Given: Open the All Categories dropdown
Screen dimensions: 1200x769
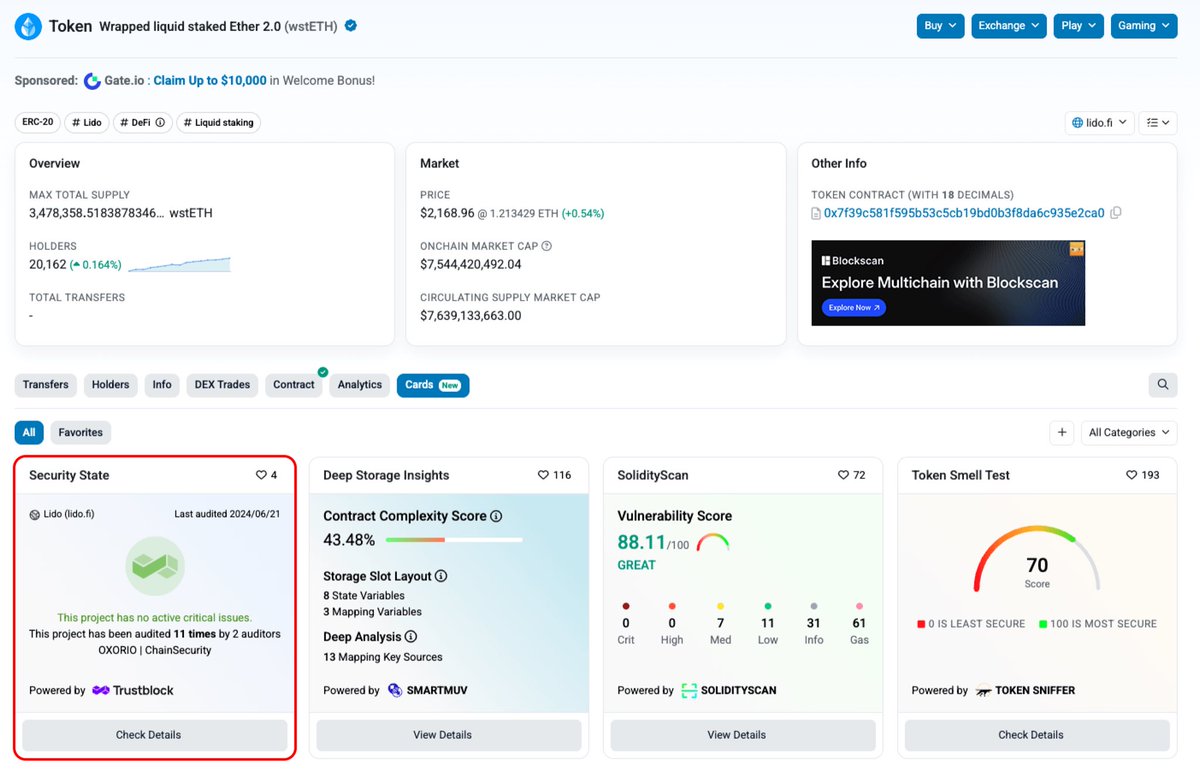Looking at the screenshot, I should click(1129, 432).
